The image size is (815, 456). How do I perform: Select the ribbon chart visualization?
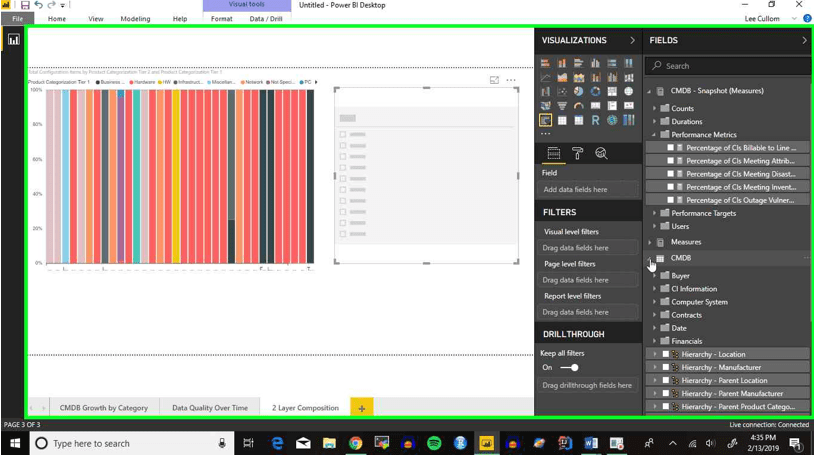628,77
